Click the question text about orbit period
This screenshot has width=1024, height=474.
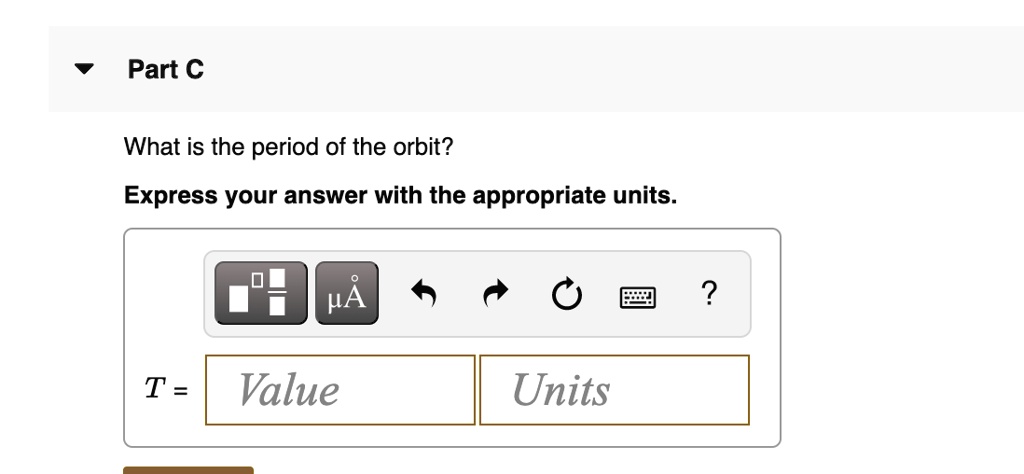tap(288, 147)
